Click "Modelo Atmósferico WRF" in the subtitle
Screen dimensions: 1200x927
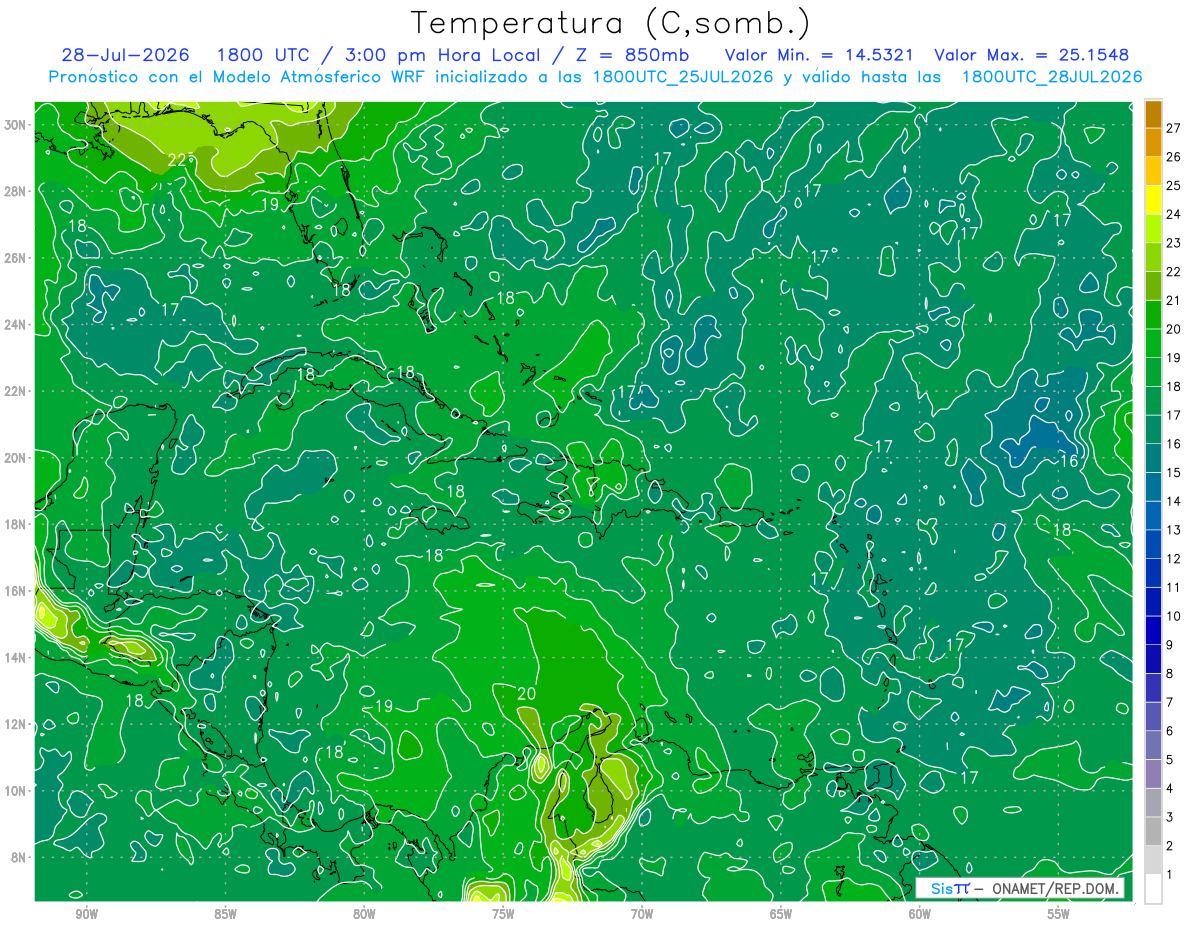[317, 77]
